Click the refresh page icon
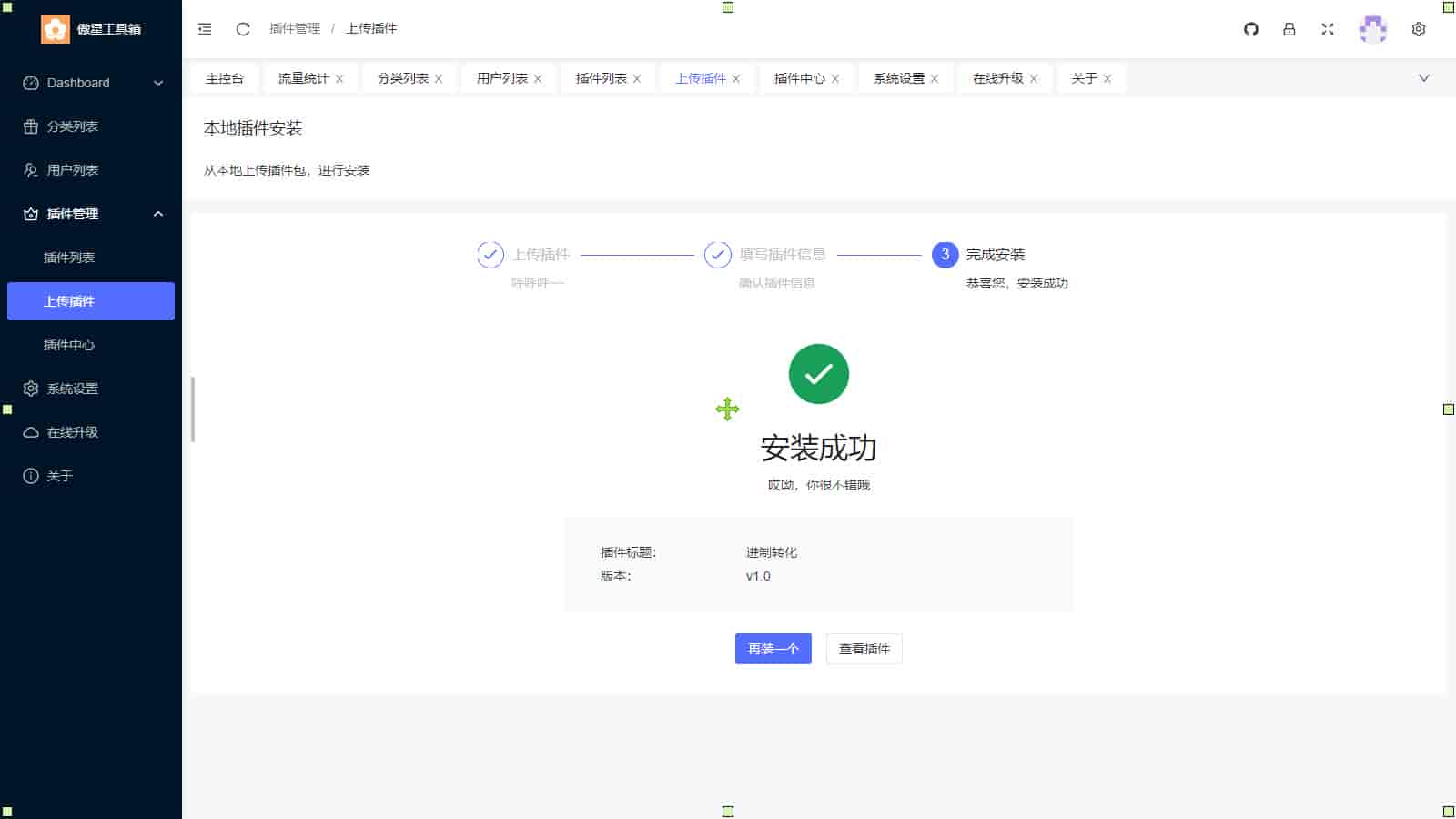Viewport: 1456px width, 819px height. [243, 29]
